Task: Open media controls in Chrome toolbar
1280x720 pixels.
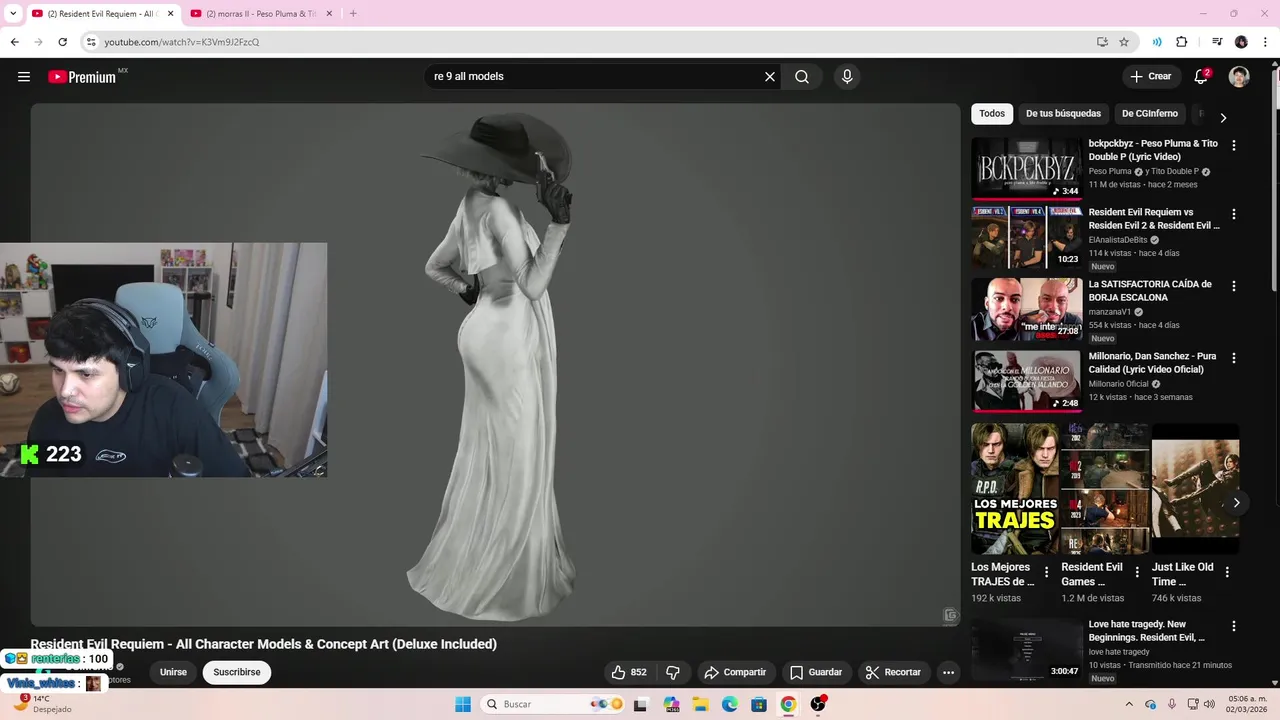Action: (1217, 42)
